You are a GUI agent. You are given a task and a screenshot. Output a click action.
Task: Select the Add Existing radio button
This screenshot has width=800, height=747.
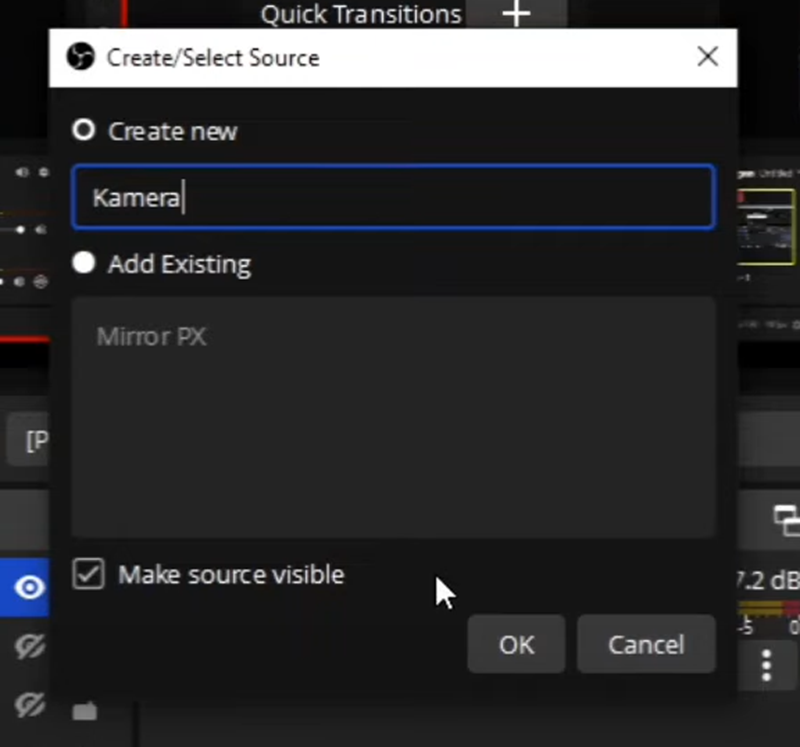click(84, 263)
